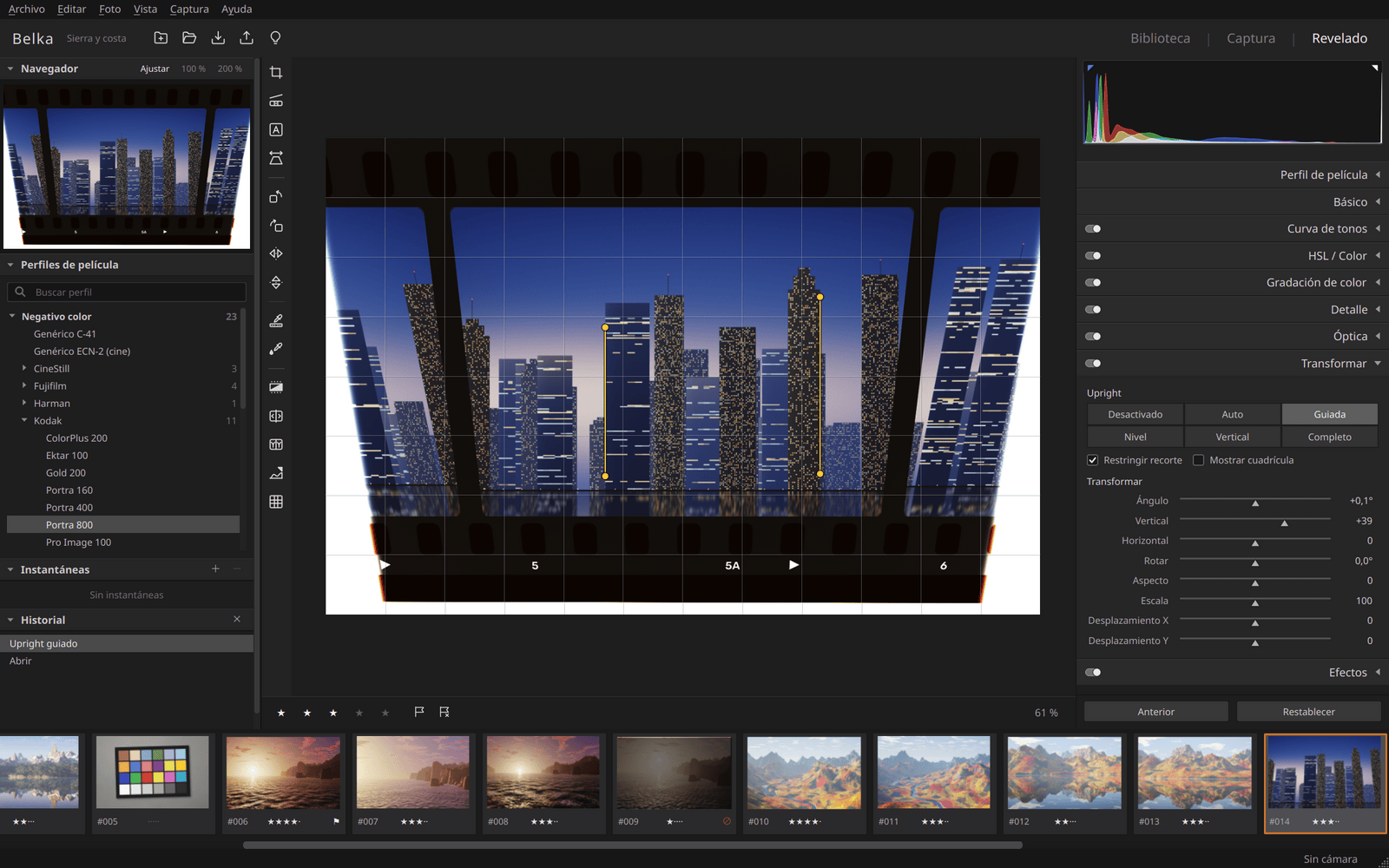This screenshot has height=868, width=1389.
Task: Select the perspective keystone tool
Action: (276, 159)
